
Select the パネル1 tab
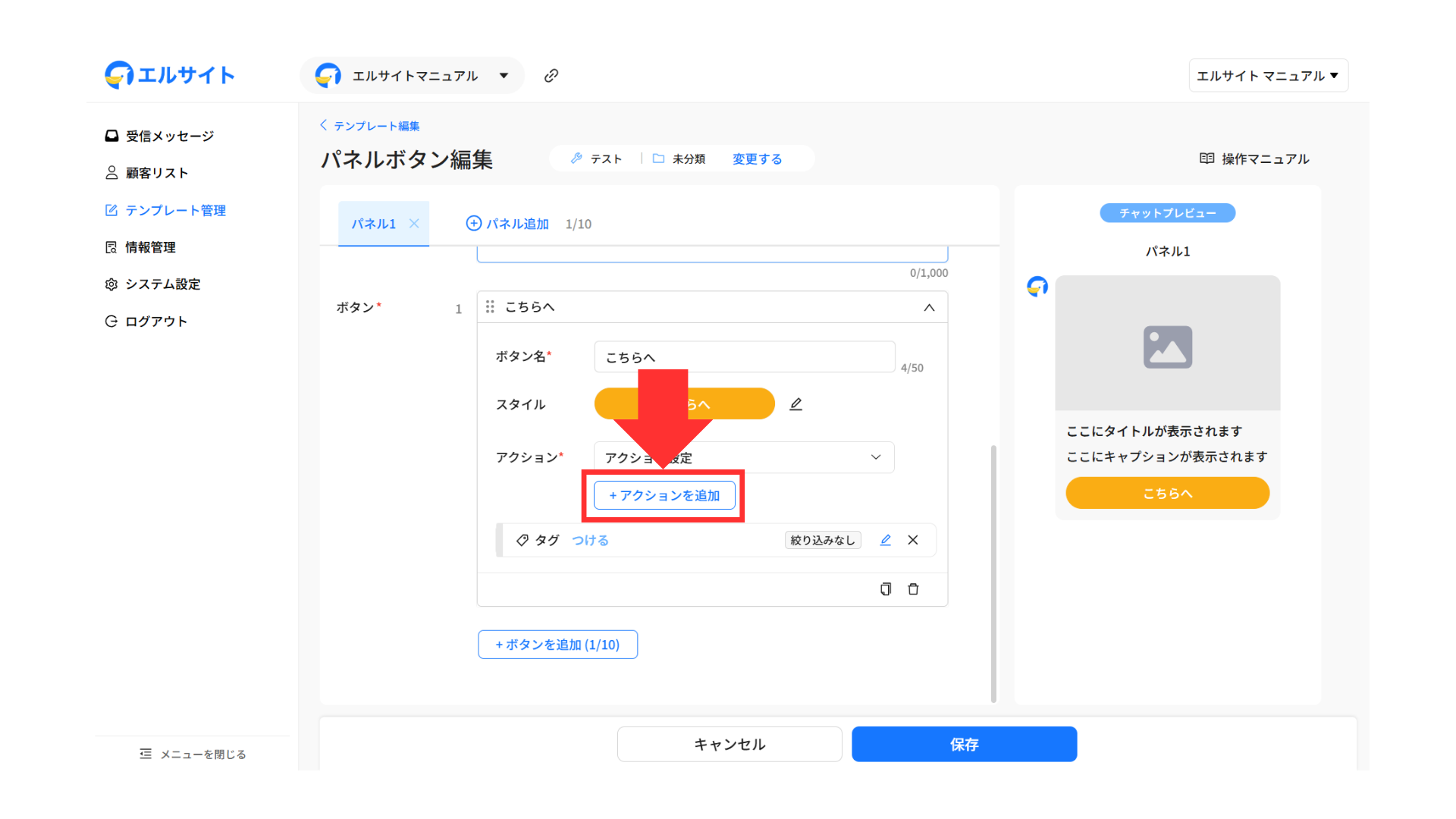tap(373, 224)
